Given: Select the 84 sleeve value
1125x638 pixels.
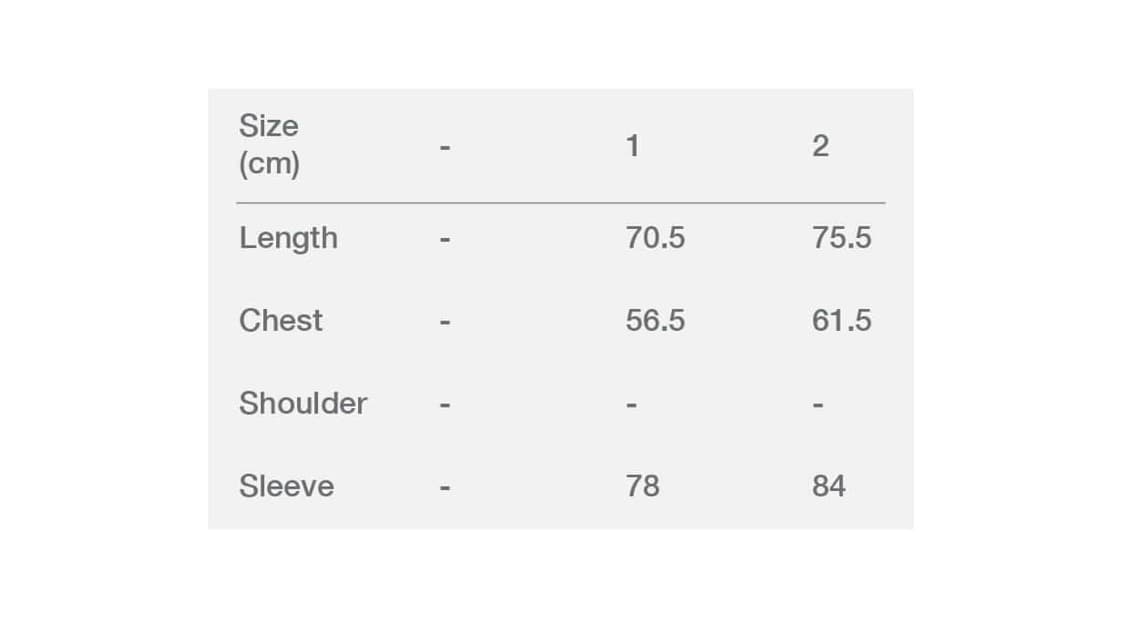Looking at the screenshot, I should (828, 486).
